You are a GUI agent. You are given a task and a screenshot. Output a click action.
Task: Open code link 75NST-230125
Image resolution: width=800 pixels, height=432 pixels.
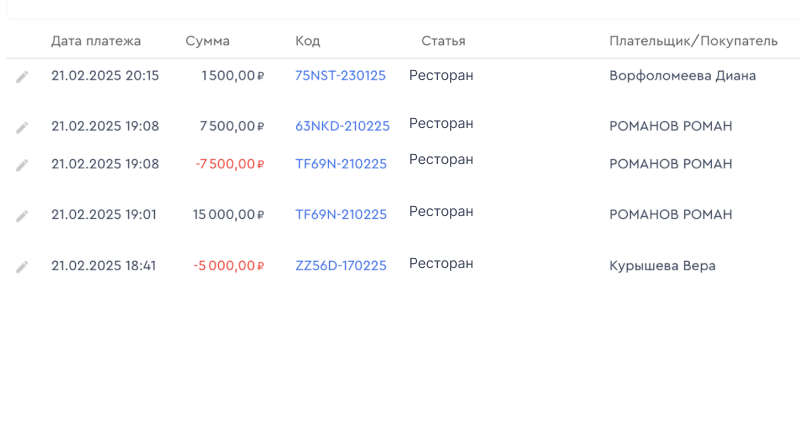pyautogui.click(x=340, y=75)
